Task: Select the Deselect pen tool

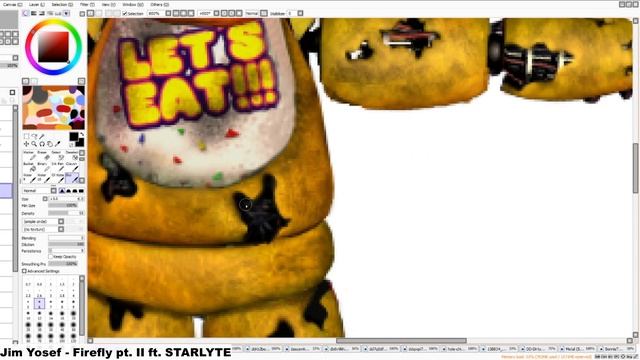Action: [72, 156]
